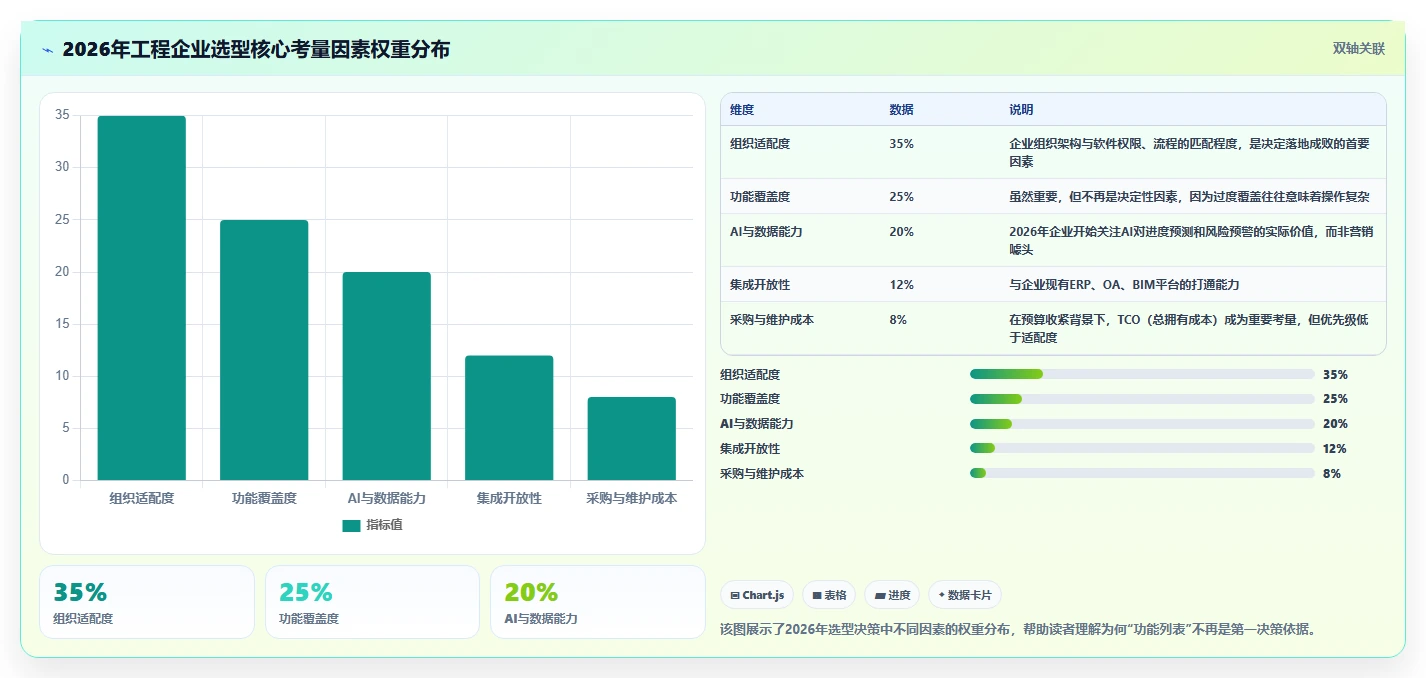Click the 12% value beside progress bar
The image size is (1426, 678).
coord(1335,449)
